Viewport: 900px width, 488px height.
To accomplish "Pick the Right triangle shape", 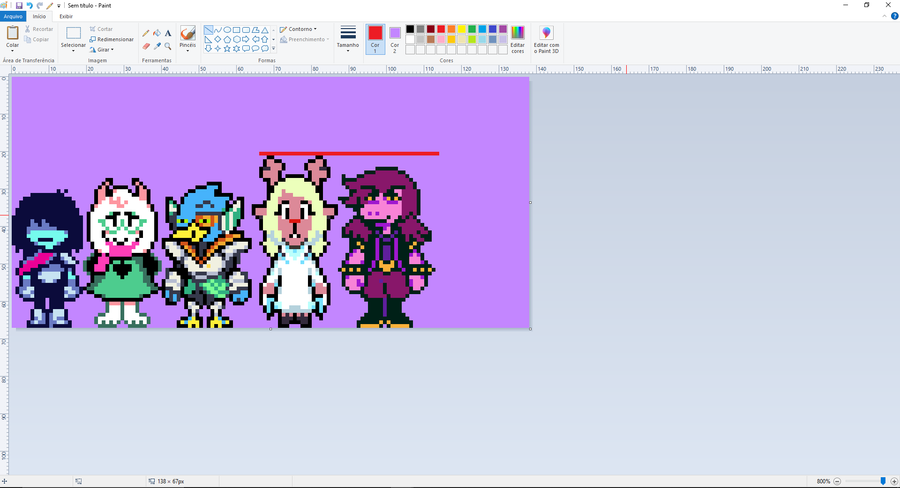I will [x=208, y=39].
